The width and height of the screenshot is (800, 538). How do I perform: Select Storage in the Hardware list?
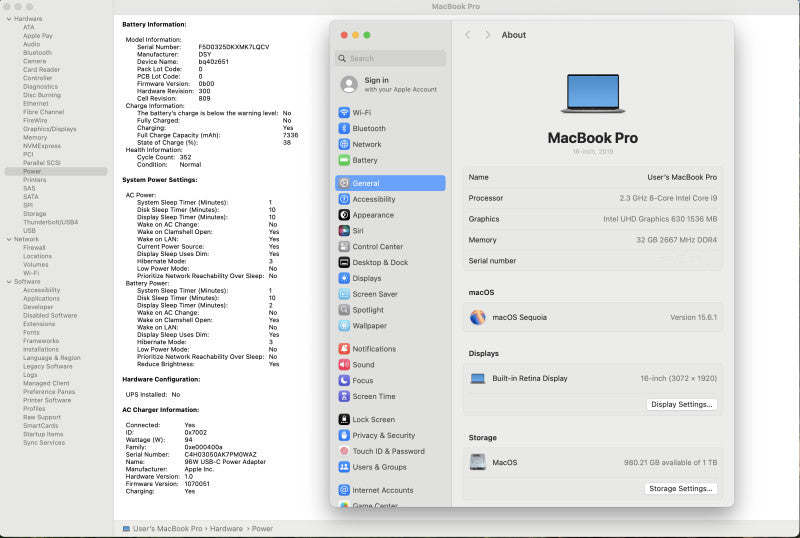pyautogui.click(x=35, y=214)
